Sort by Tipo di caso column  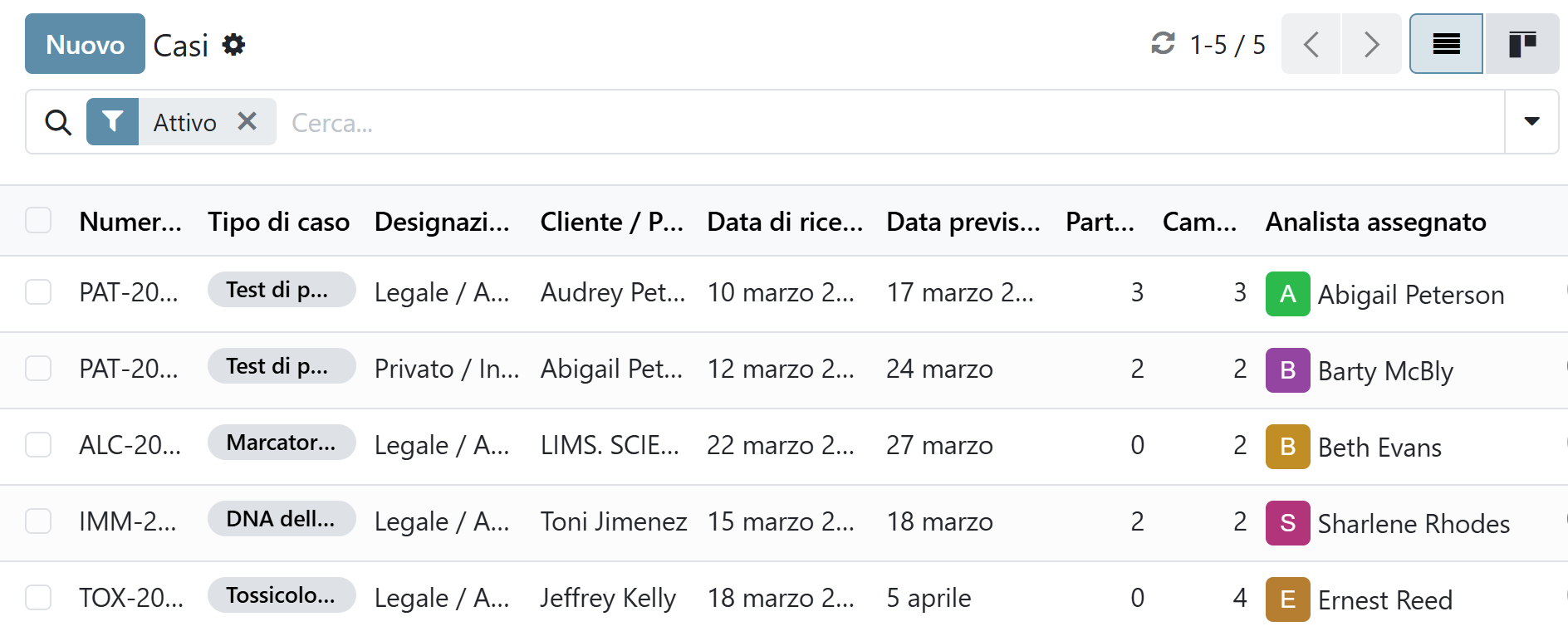(278, 222)
